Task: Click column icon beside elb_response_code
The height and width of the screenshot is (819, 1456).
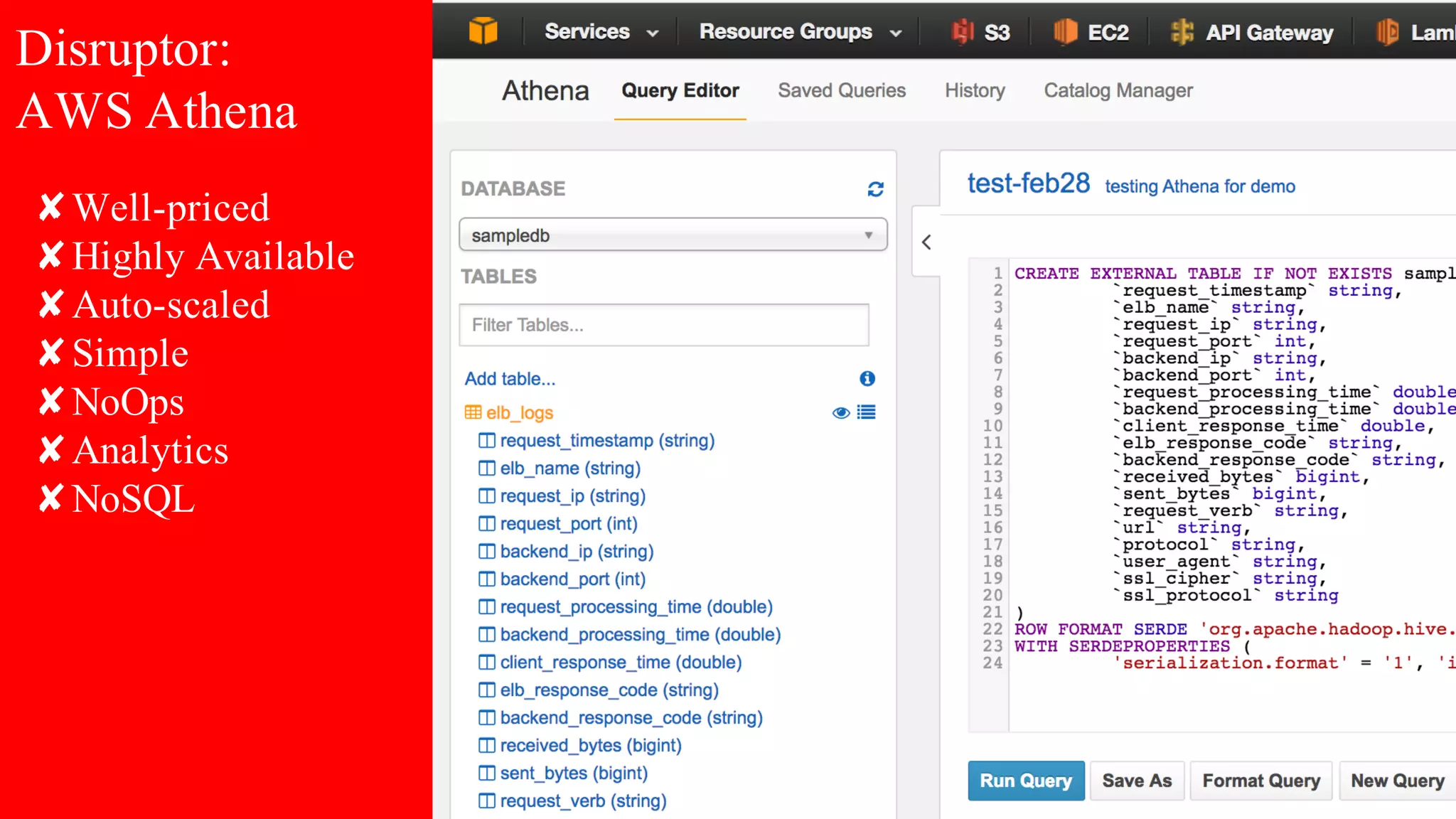Action: [x=487, y=690]
